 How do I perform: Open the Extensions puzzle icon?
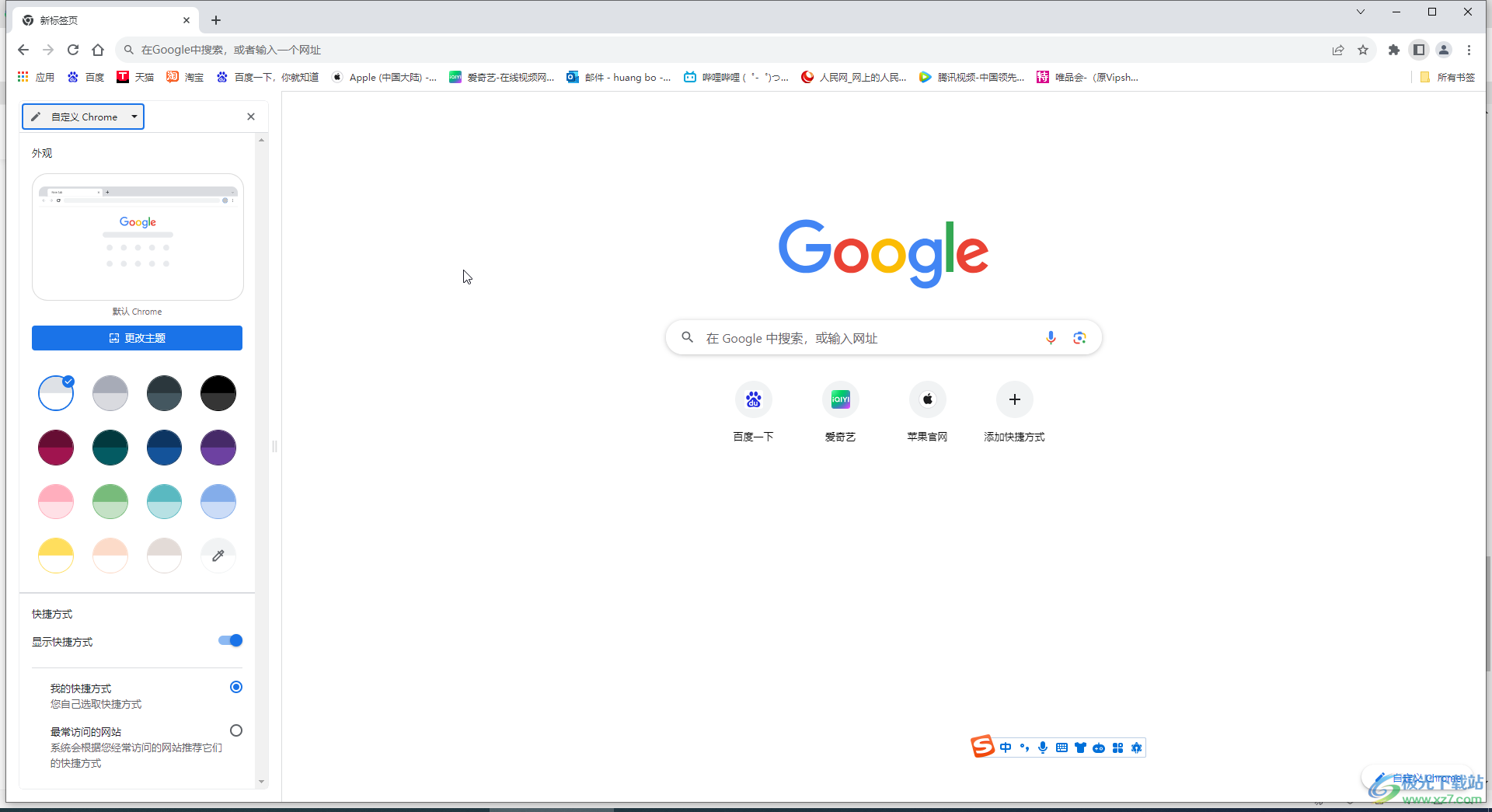click(1394, 50)
